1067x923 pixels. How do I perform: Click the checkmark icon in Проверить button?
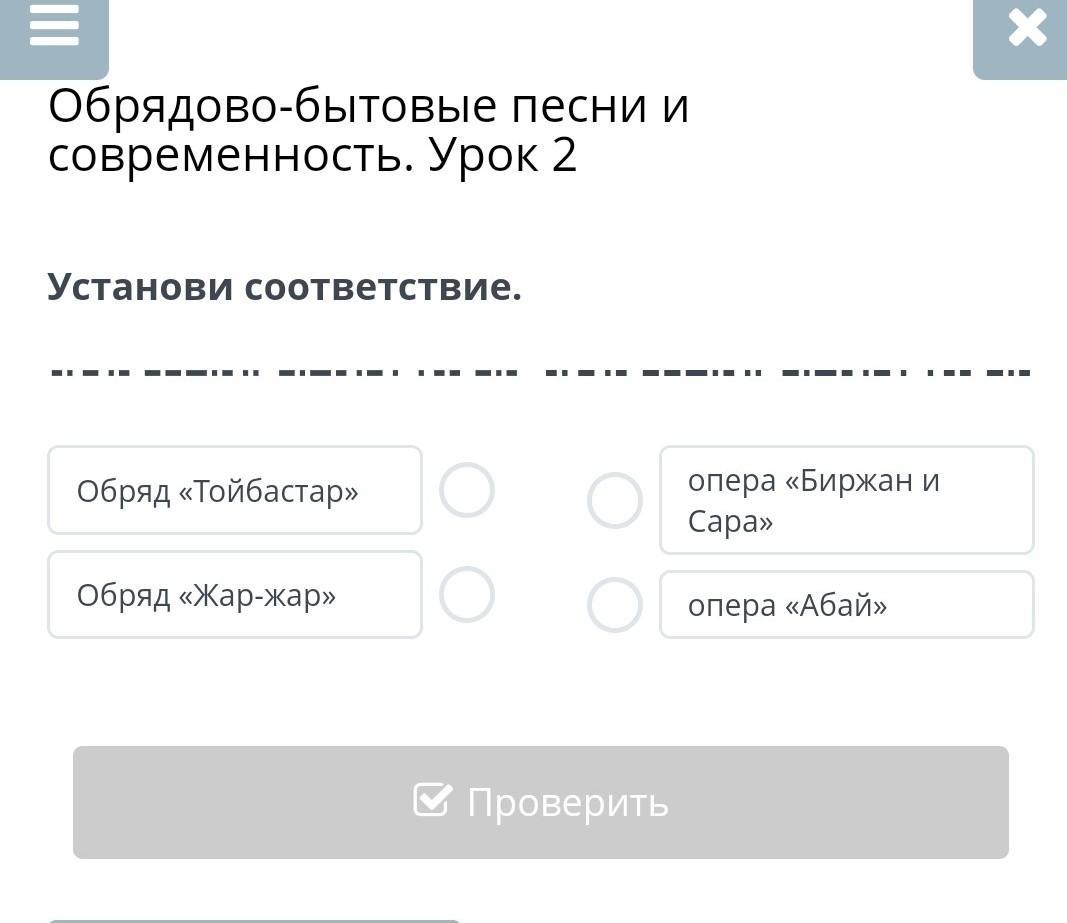[432, 800]
